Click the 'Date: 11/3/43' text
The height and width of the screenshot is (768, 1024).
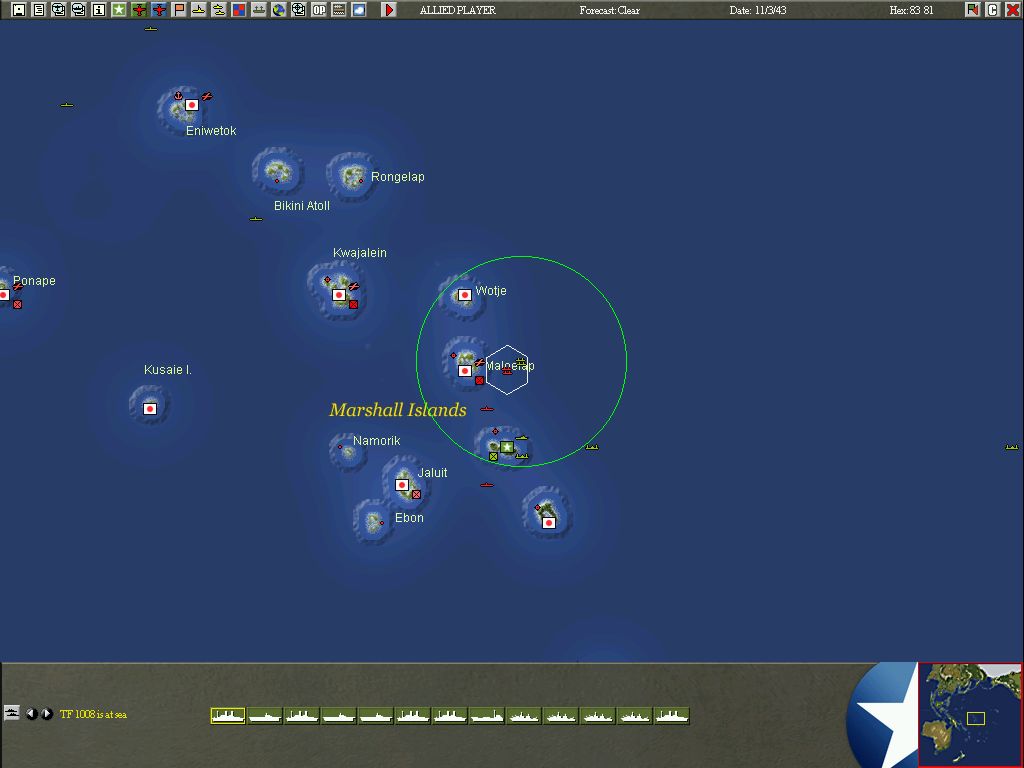click(758, 10)
